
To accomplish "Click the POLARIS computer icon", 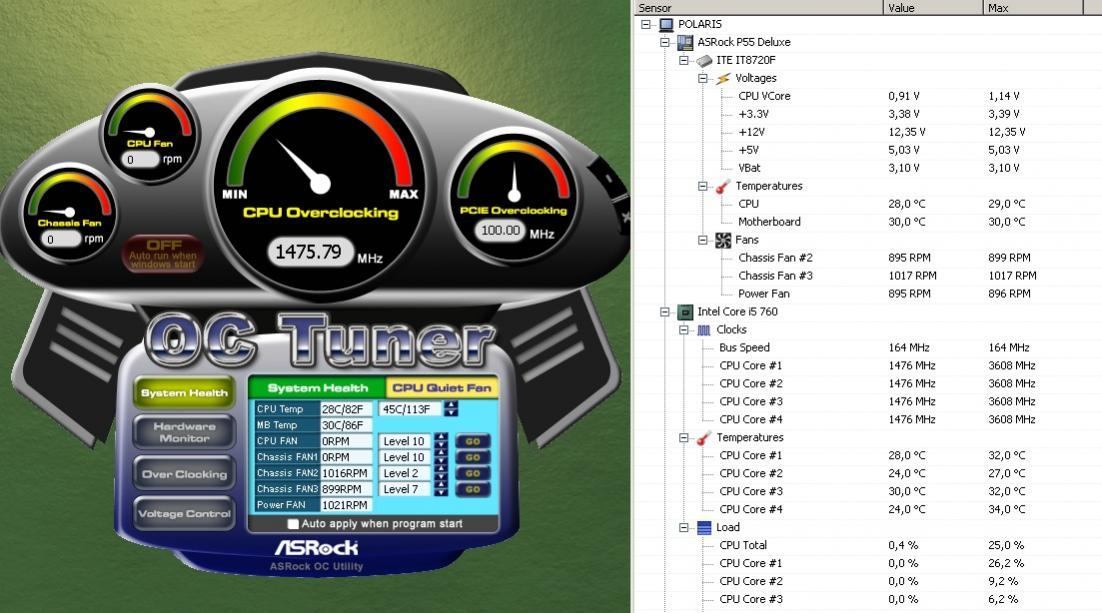I will (x=666, y=25).
